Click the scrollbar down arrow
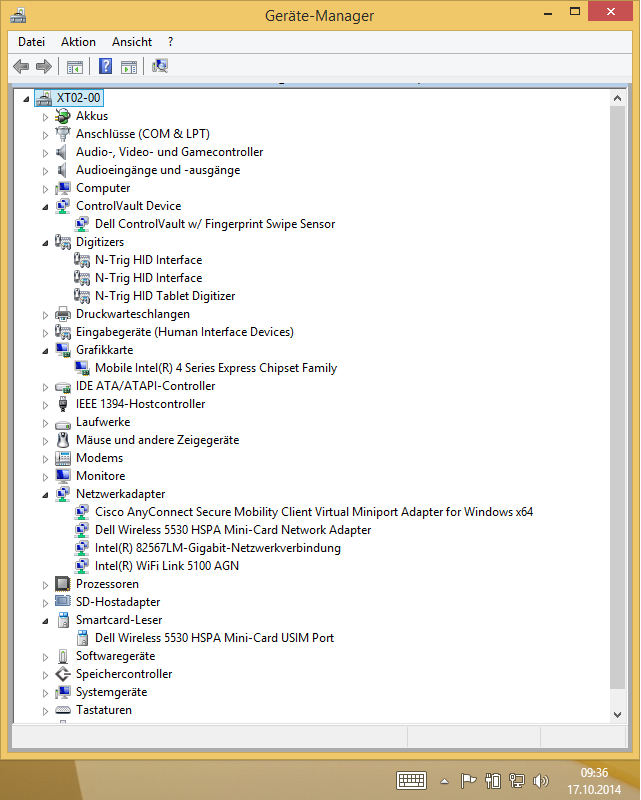Image resolution: width=641 pixels, height=800 pixels. (x=618, y=715)
